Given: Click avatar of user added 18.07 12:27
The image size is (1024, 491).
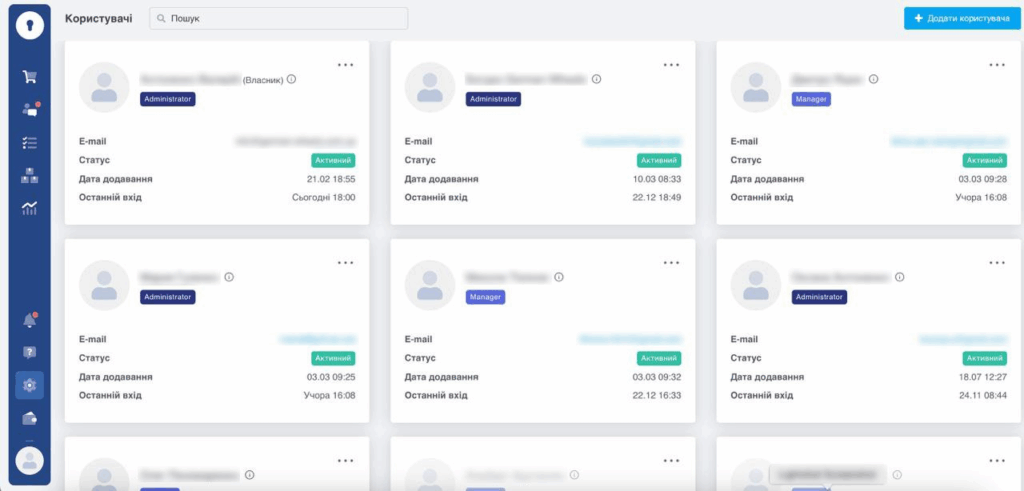Looking at the screenshot, I should [x=756, y=285].
